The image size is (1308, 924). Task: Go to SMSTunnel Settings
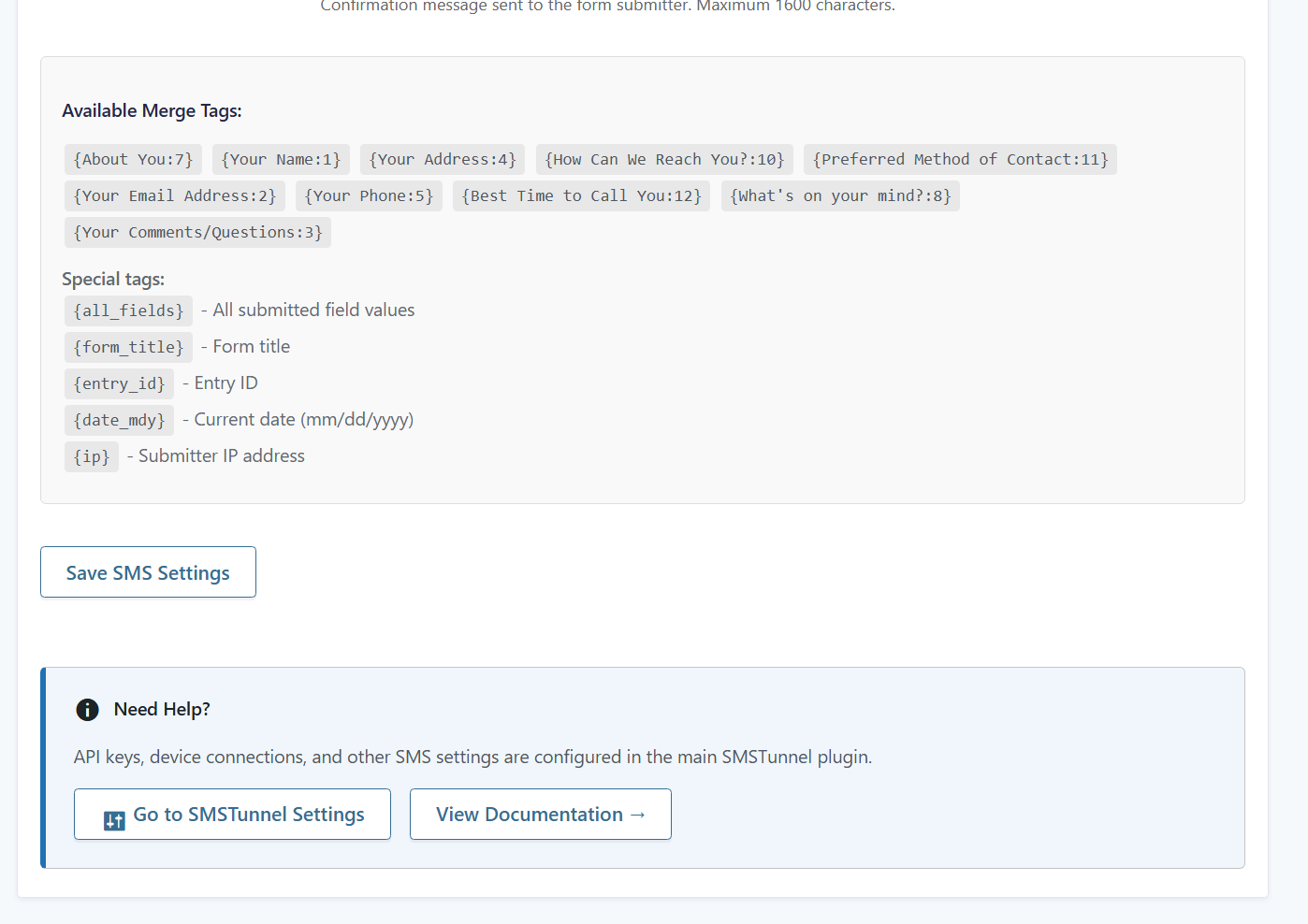click(232, 814)
